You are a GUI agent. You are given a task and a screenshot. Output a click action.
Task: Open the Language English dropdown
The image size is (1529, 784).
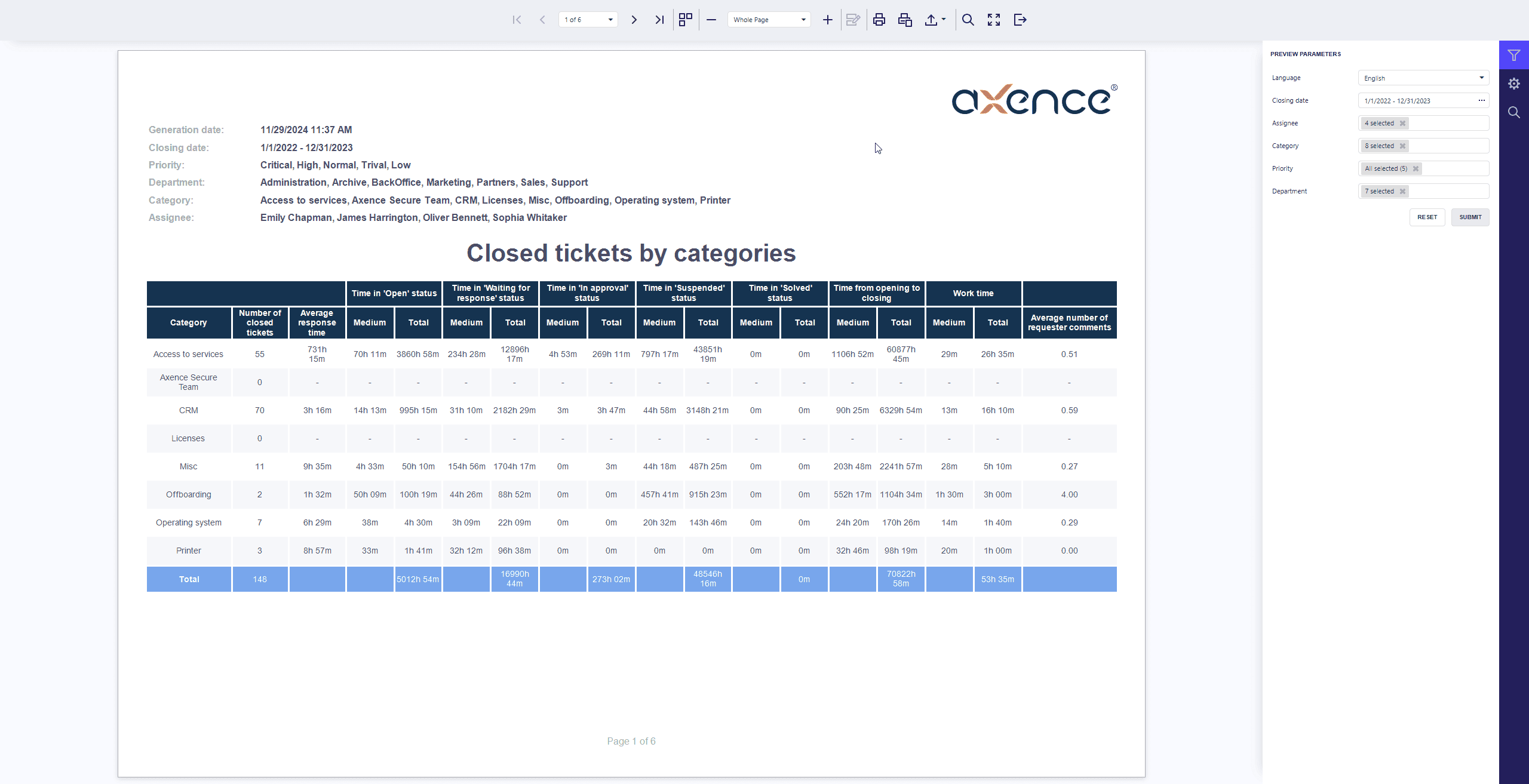click(x=1423, y=78)
